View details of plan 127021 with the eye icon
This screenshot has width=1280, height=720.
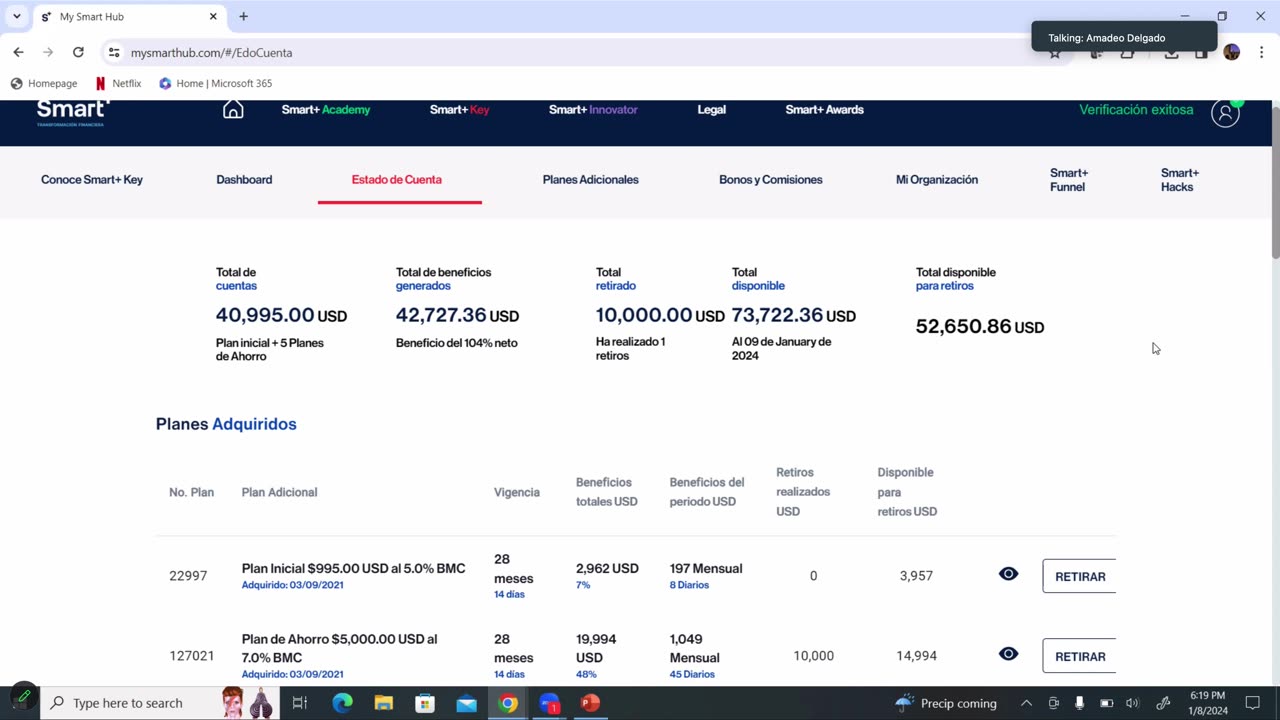[x=1008, y=654]
